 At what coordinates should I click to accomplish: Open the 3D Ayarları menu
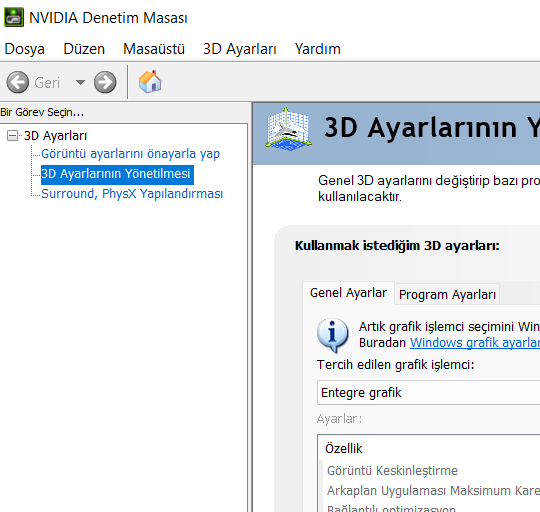240,49
